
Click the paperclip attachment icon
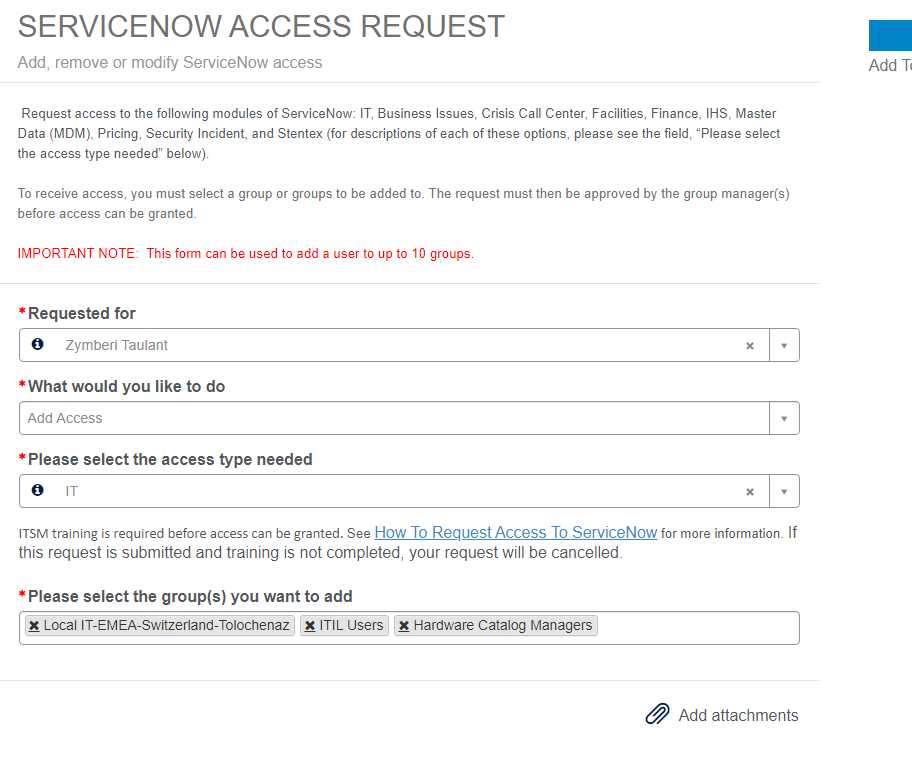pyautogui.click(x=657, y=714)
